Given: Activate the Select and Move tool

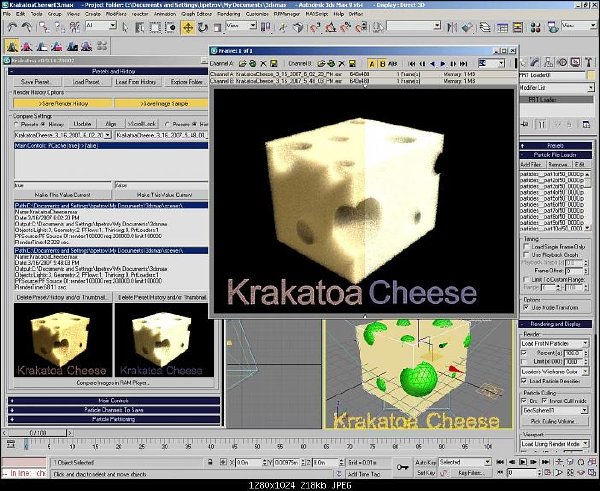Looking at the screenshot, I should [188, 27].
